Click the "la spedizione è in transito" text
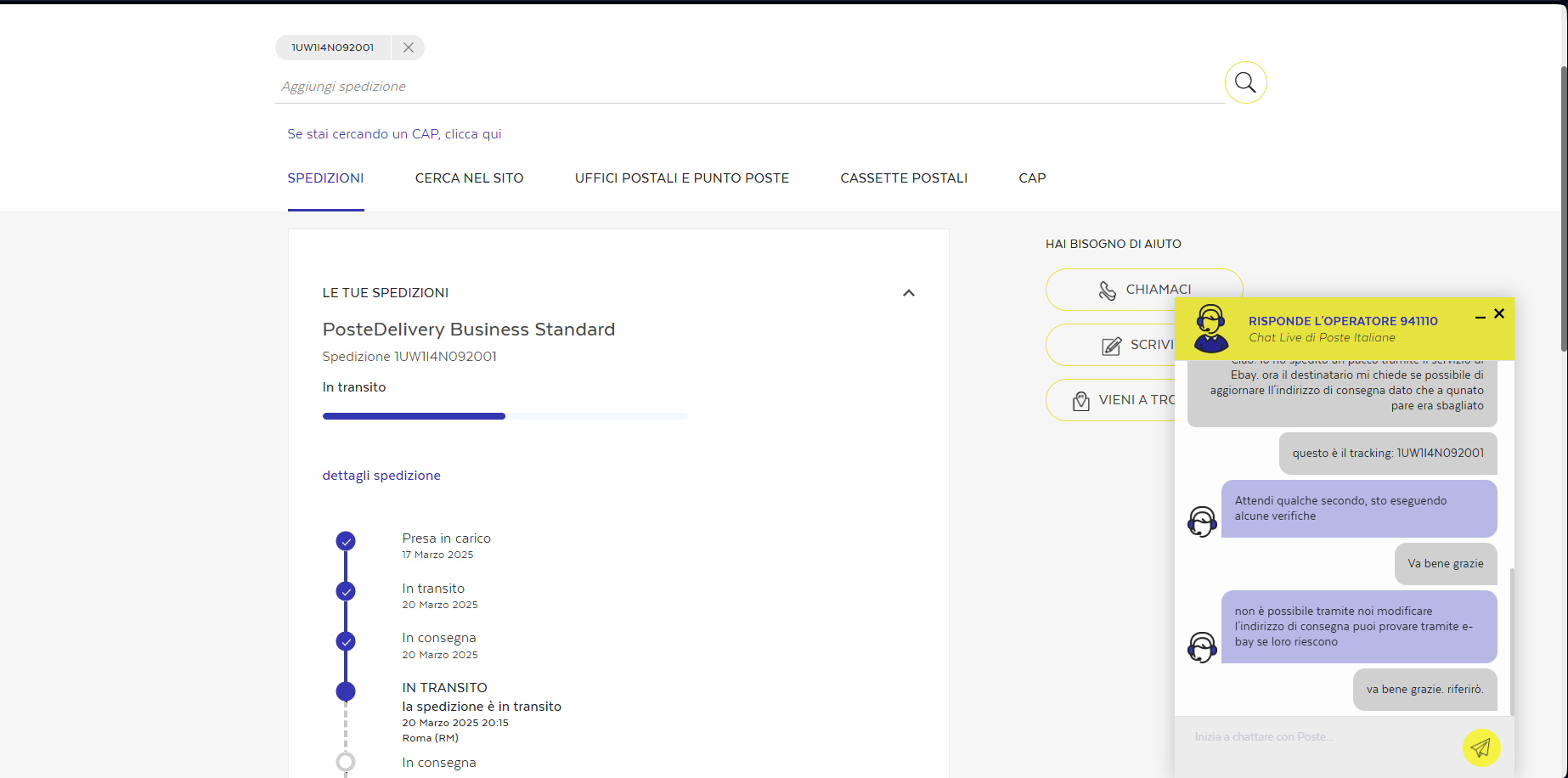1568x778 pixels. point(482,707)
